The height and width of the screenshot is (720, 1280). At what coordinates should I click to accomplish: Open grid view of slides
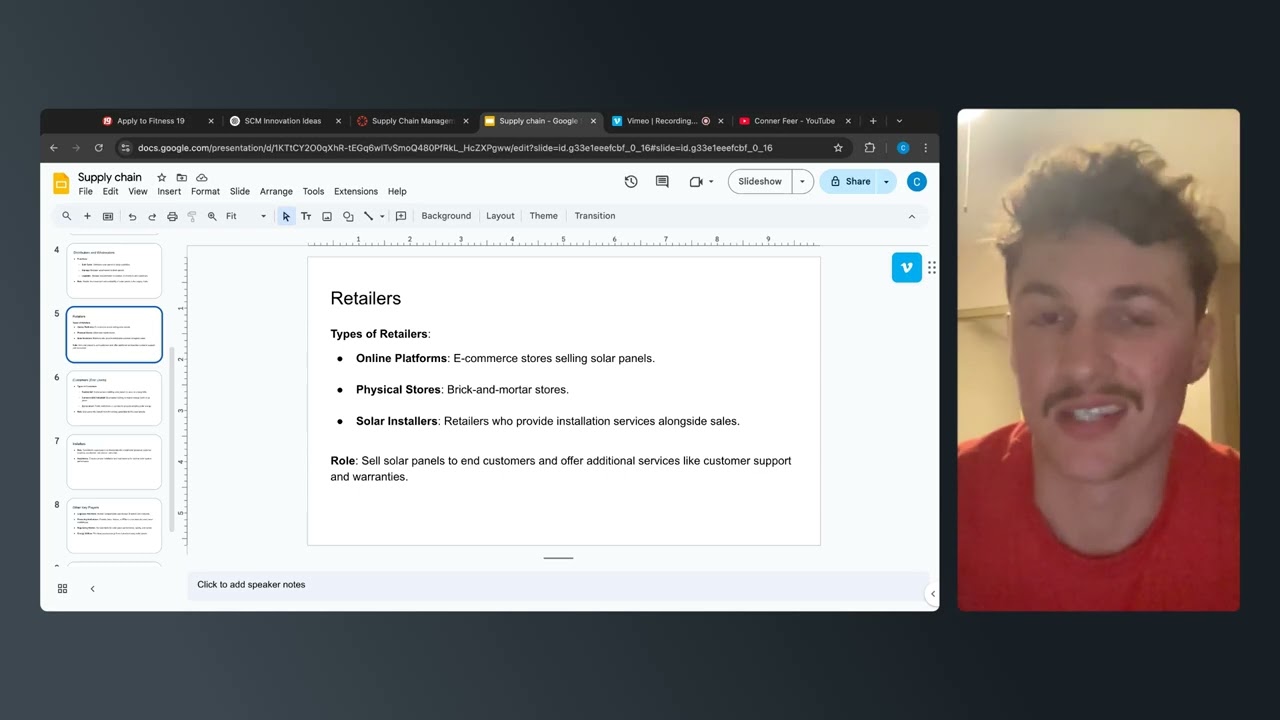pyautogui.click(x=62, y=589)
